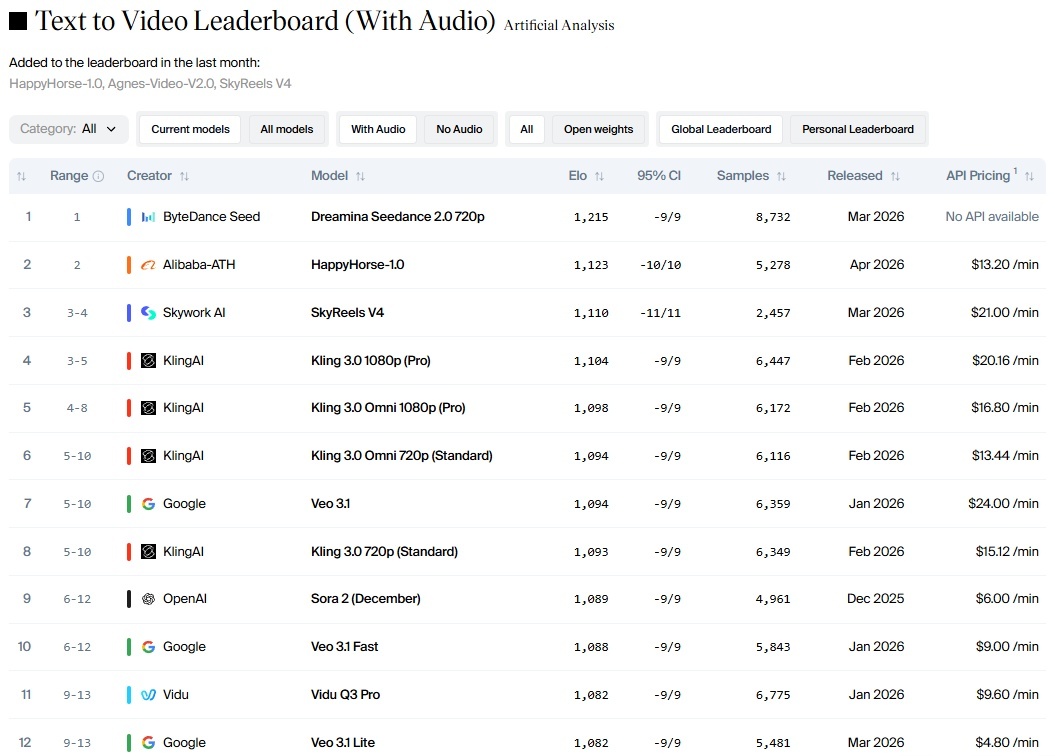Click the Alibaba-ATH logo icon
The height and width of the screenshot is (756, 1055).
click(x=148, y=265)
